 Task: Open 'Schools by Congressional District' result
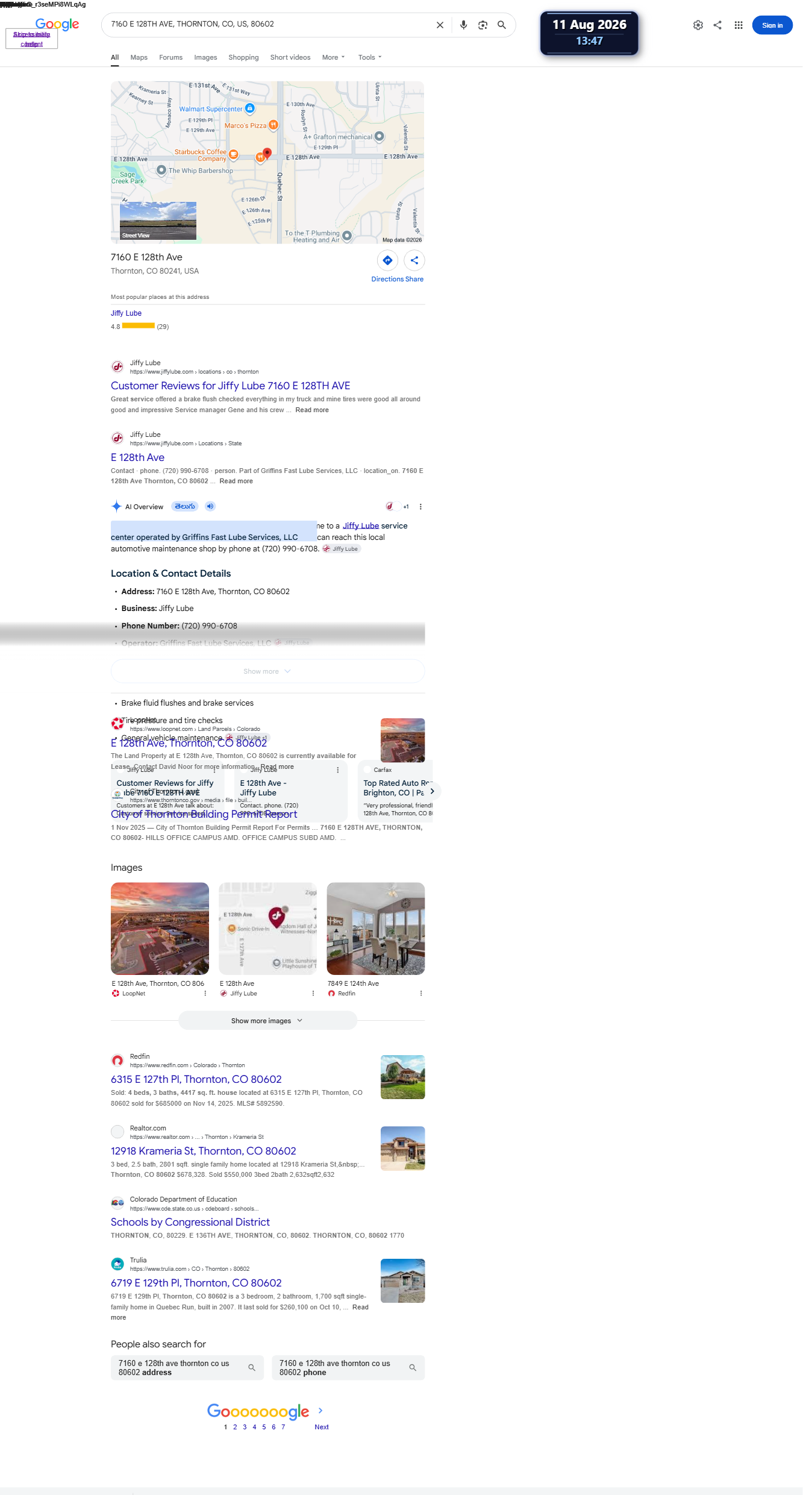(190, 1222)
